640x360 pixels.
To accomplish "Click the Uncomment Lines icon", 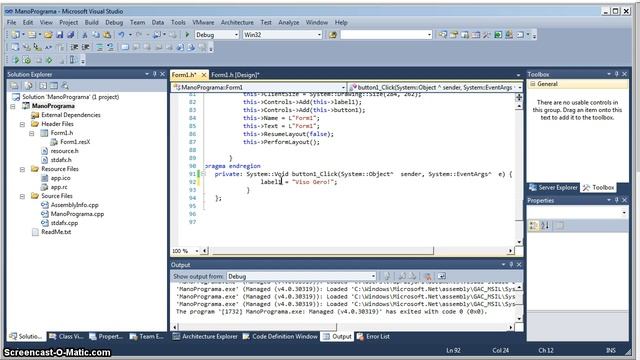I will tap(111, 47).
